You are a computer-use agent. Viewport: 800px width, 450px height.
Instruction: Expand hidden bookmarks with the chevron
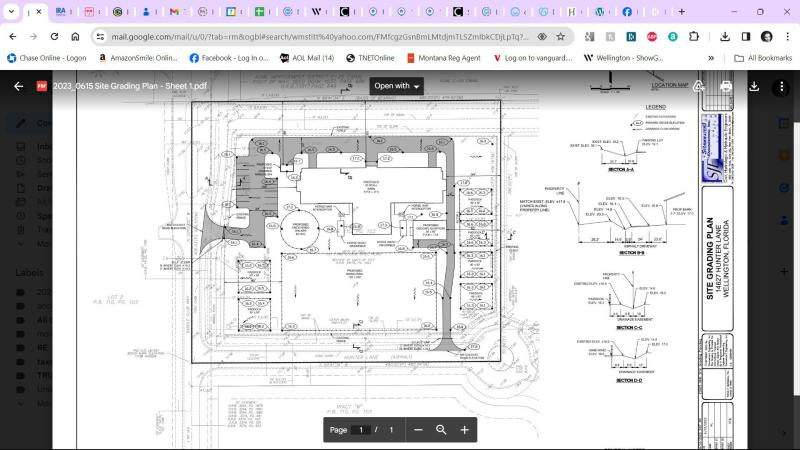pos(711,58)
